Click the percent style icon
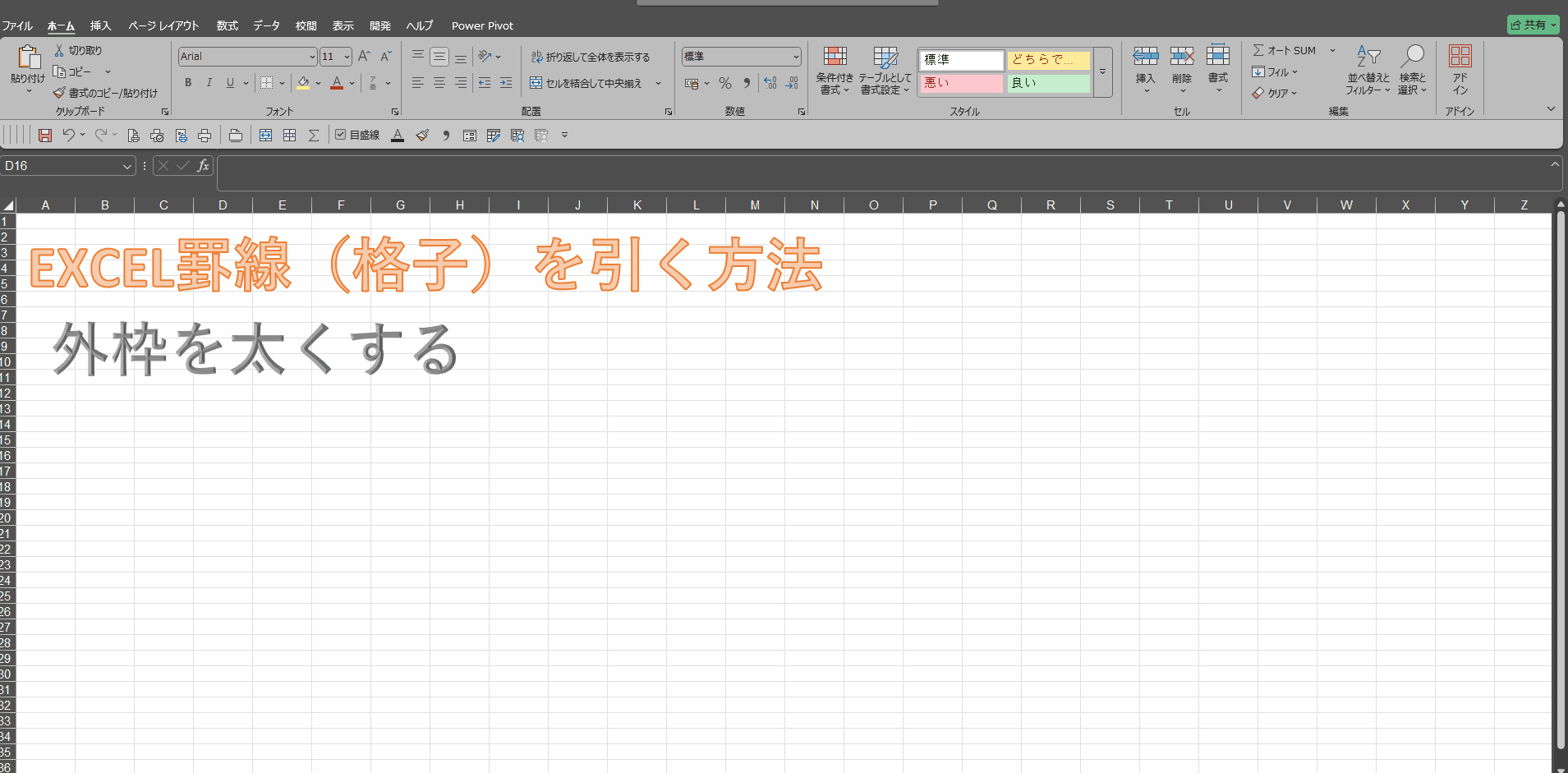The image size is (1568, 773). click(x=724, y=83)
